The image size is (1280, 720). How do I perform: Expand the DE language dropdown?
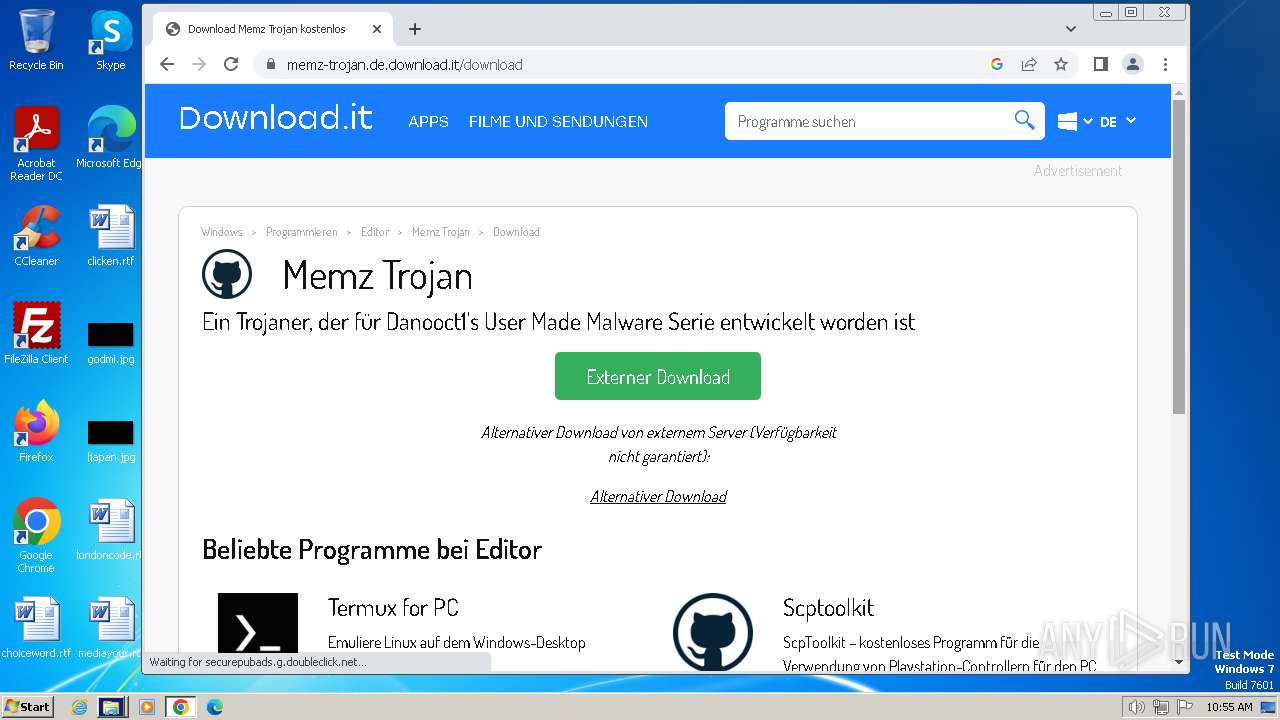(x=1118, y=121)
